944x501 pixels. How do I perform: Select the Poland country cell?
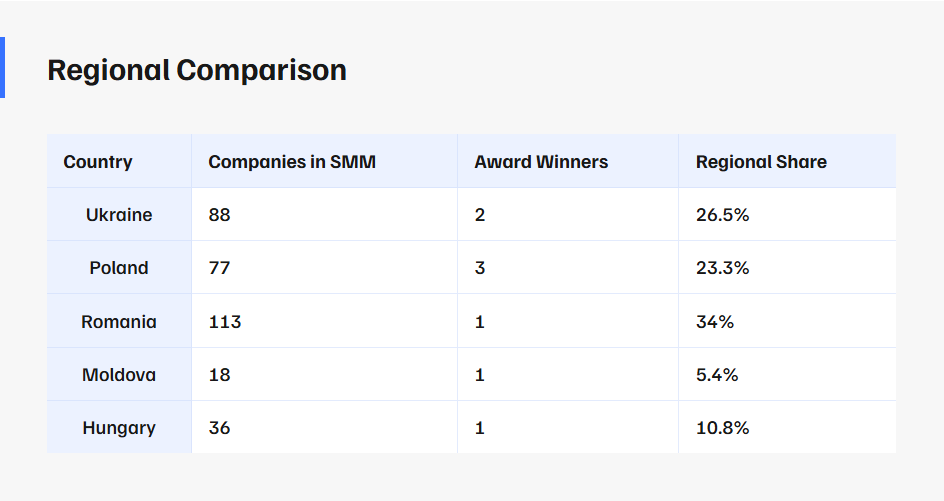click(119, 268)
